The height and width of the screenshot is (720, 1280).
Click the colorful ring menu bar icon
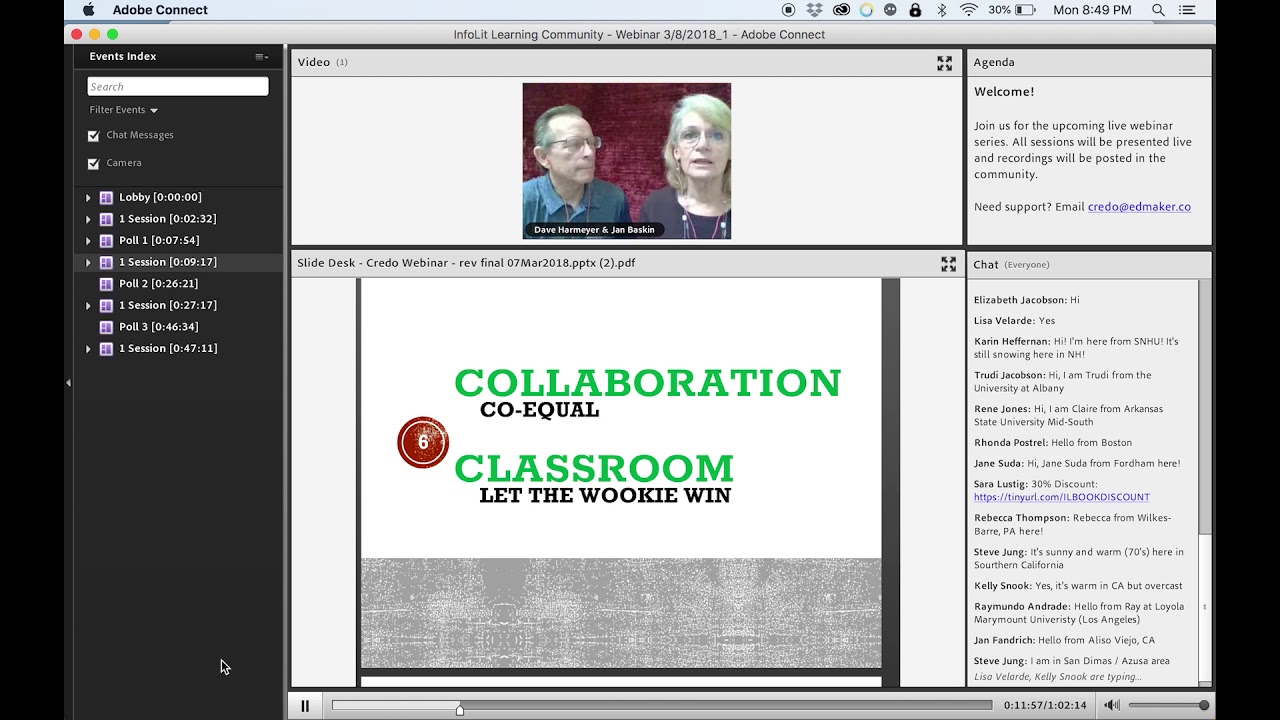point(866,10)
